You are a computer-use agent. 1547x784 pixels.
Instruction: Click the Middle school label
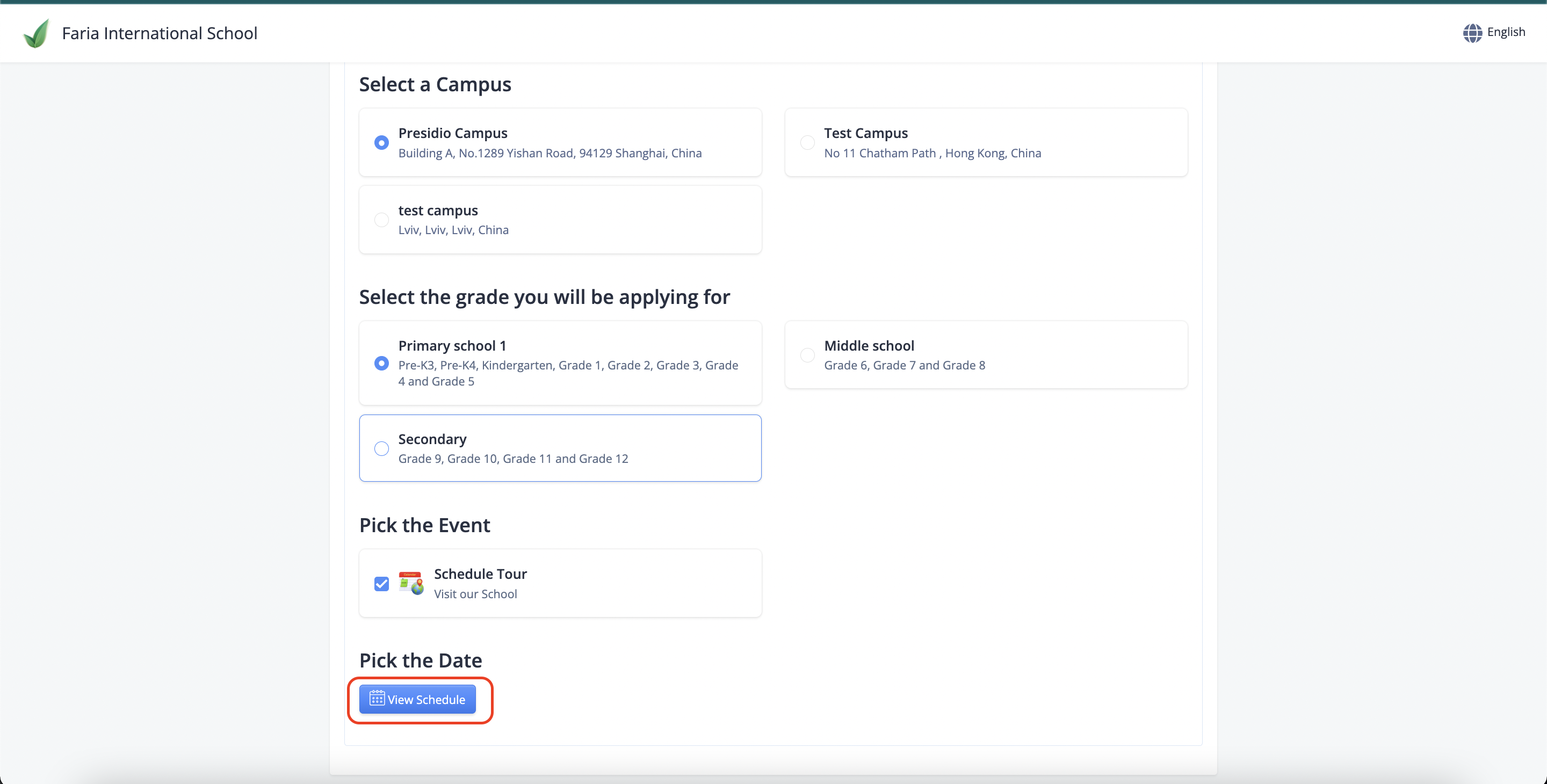(x=869, y=345)
